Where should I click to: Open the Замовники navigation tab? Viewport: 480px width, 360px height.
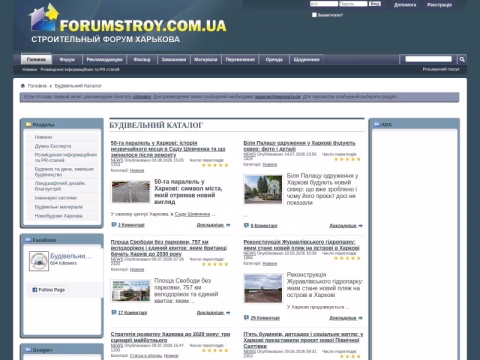174,59
